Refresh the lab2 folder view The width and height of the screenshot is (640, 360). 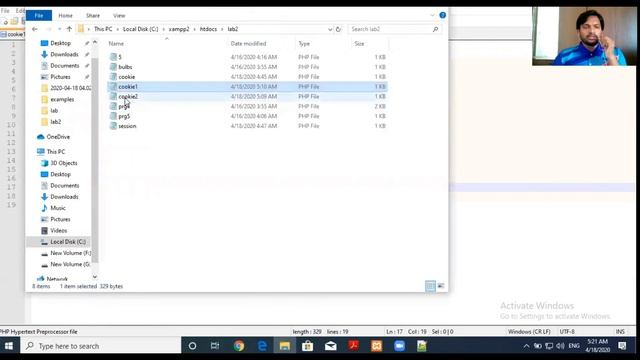tap(338, 29)
